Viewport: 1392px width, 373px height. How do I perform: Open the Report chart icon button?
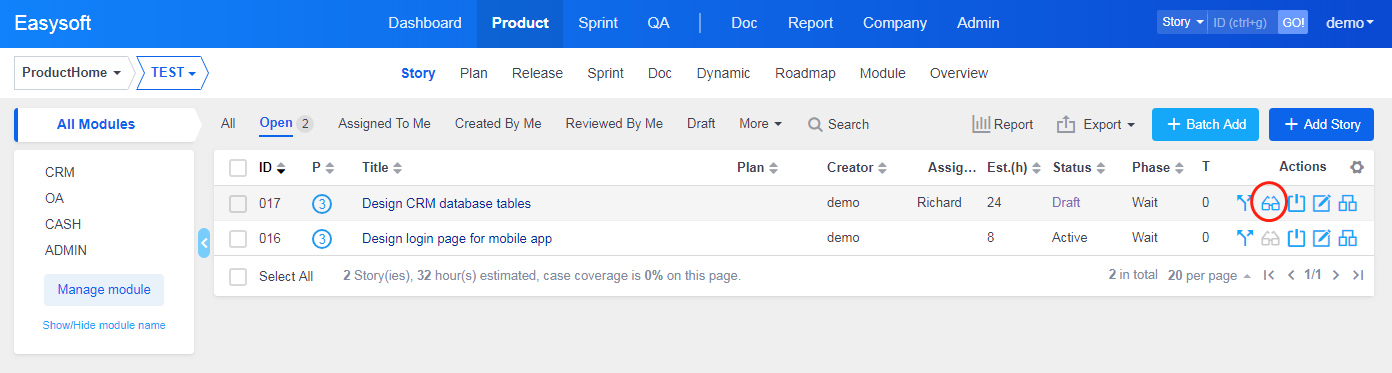coord(1003,124)
